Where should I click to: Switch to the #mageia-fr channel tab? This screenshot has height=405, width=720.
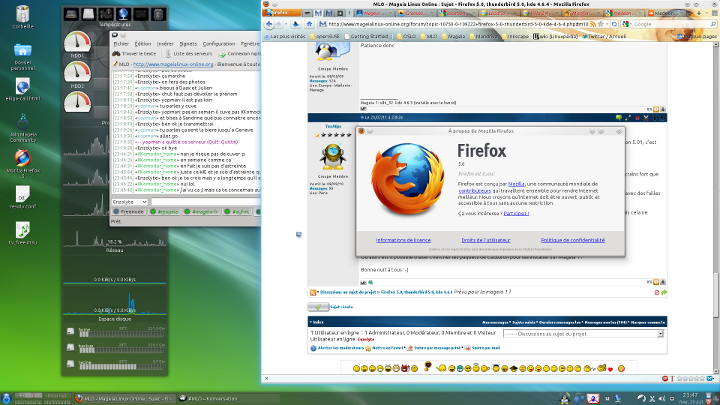coord(201,212)
